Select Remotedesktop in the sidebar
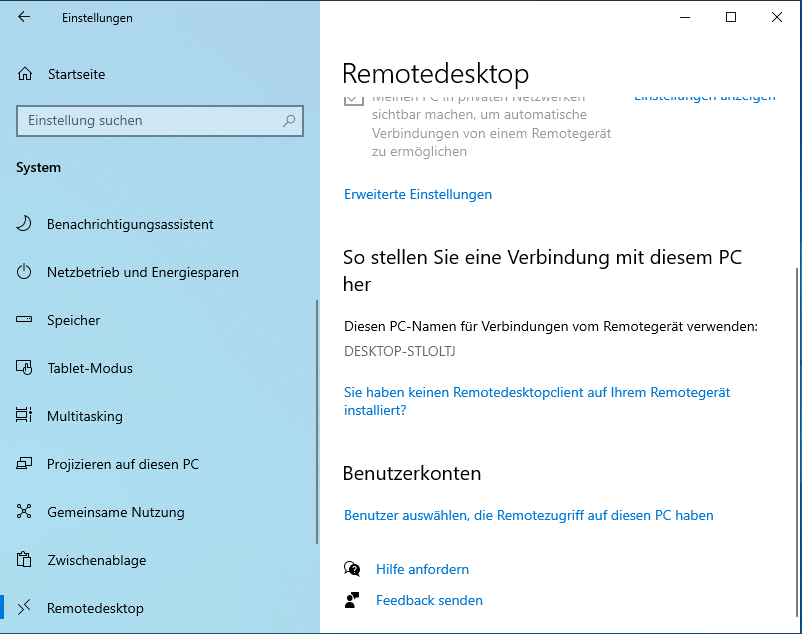The image size is (802, 634). point(95,608)
